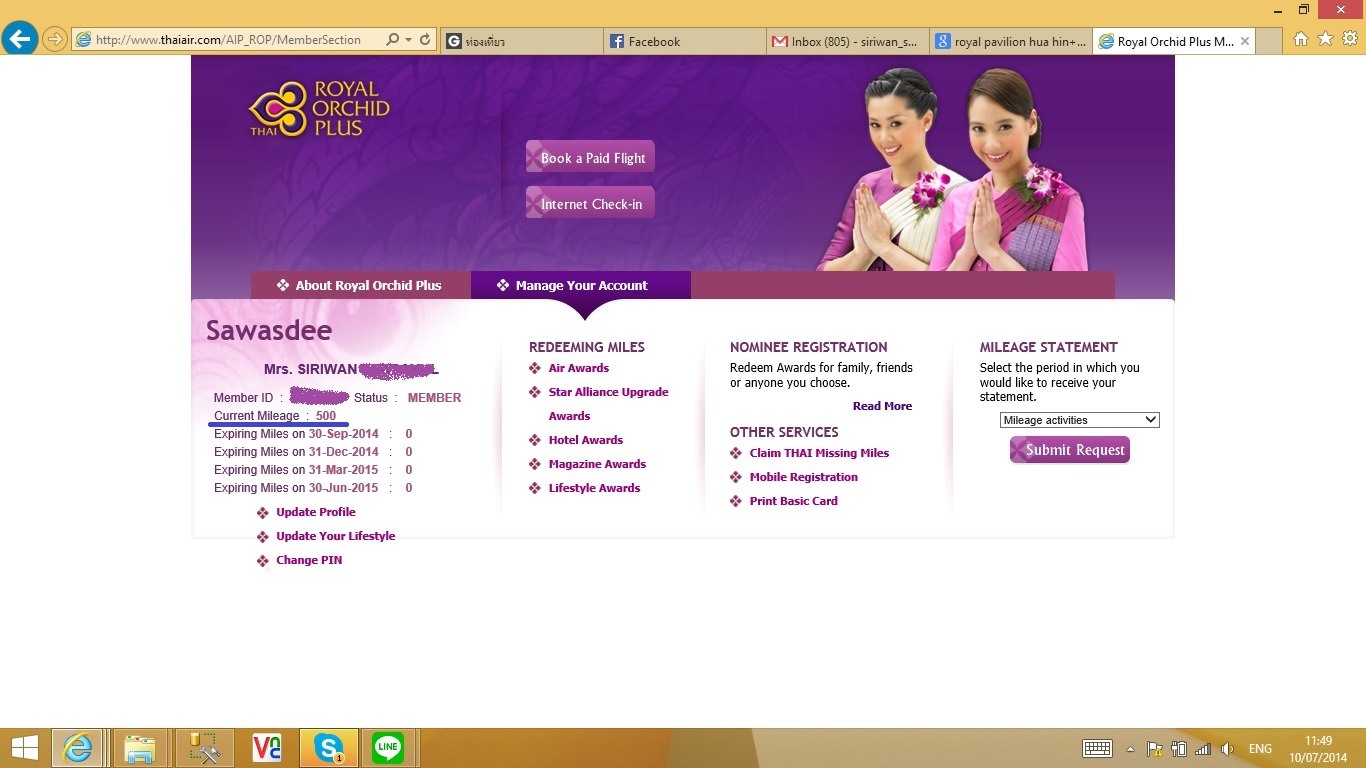The image size is (1366, 768).
Task: Click Read More under Nominee Registration
Action: pos(882,406)
